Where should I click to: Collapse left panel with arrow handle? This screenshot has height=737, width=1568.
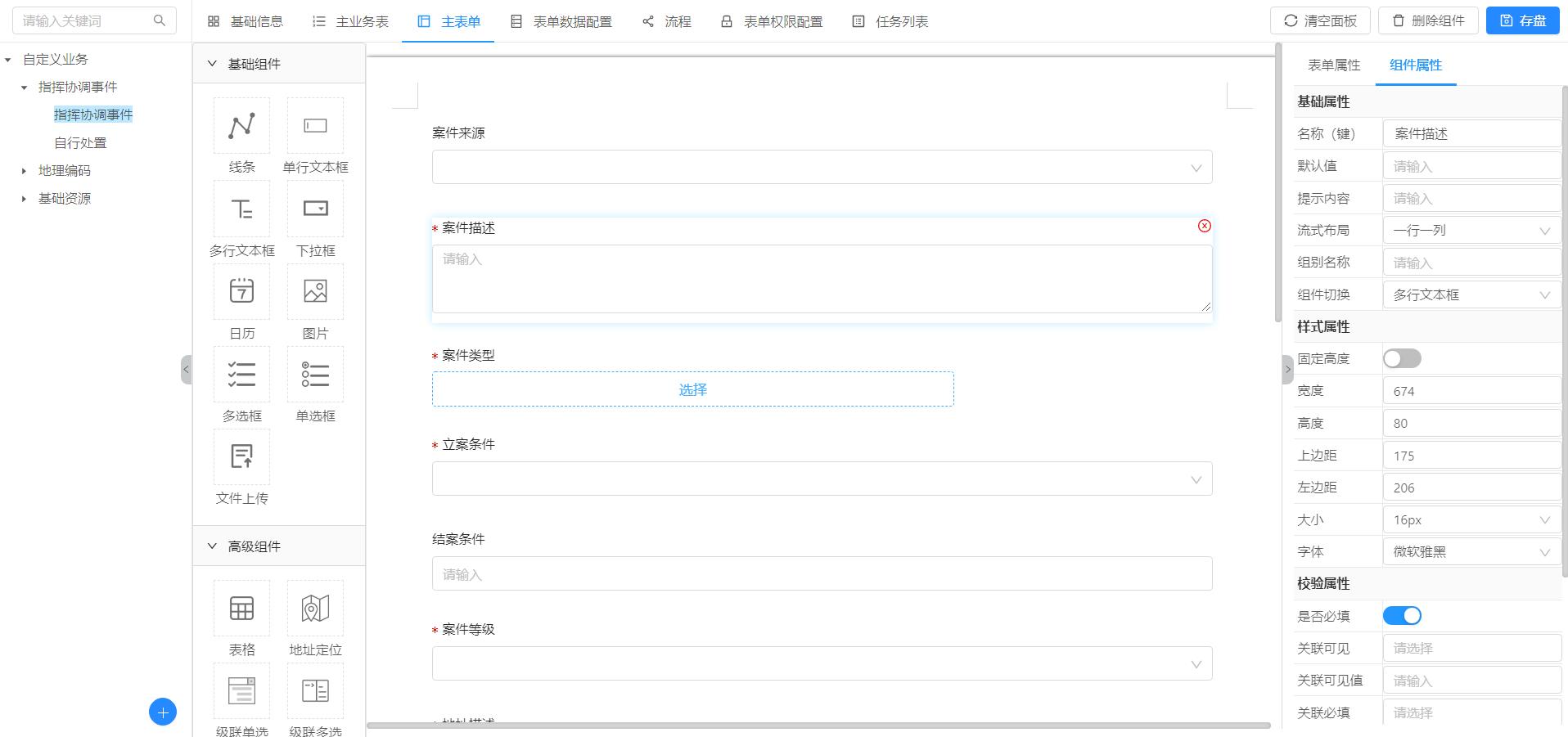[186, 369]
